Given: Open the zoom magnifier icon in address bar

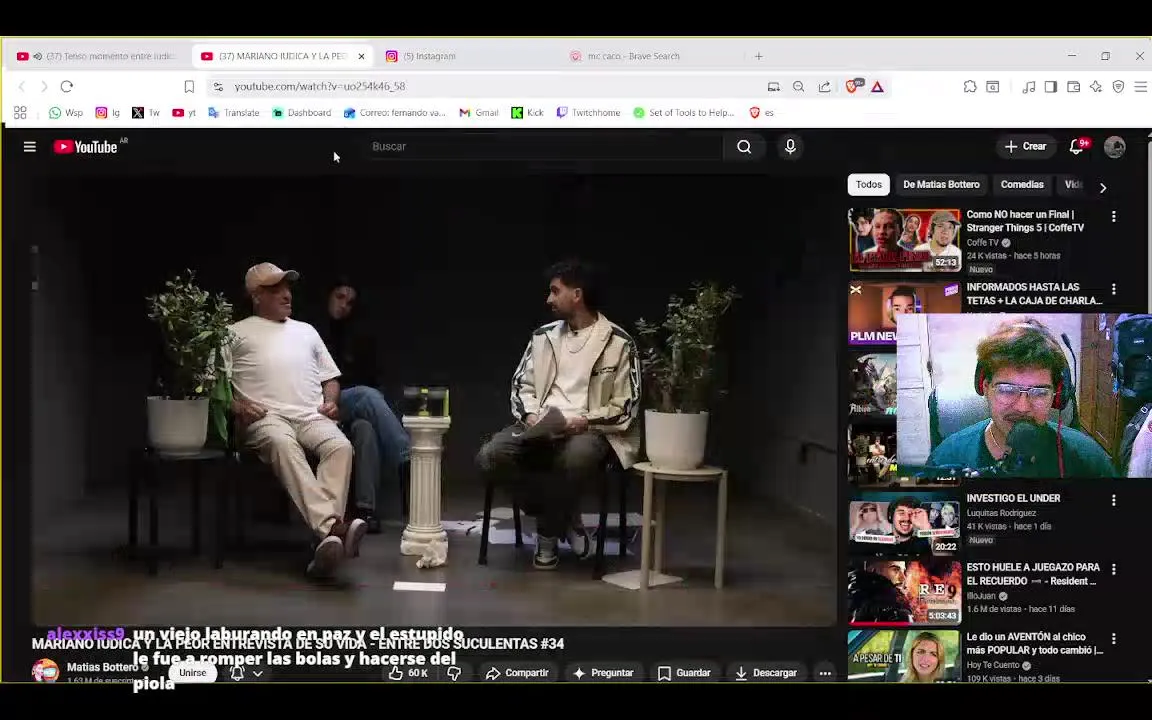Looking at the screenshot, I should 799,87.
